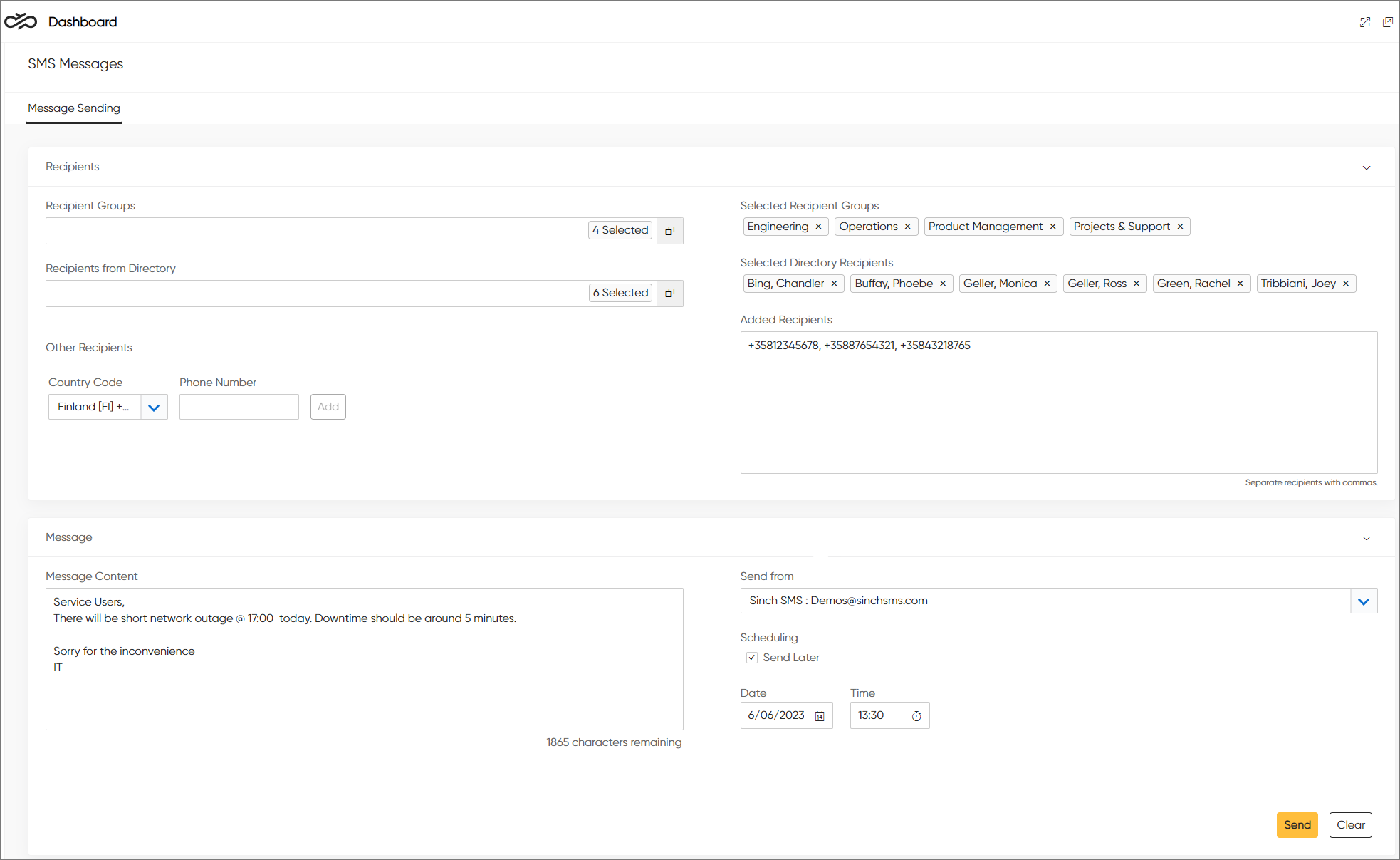The height and width of the screenshot is (860, 1400).
Task: Remove Projects & Support group tag
Action: click(x=1181, y=227)
